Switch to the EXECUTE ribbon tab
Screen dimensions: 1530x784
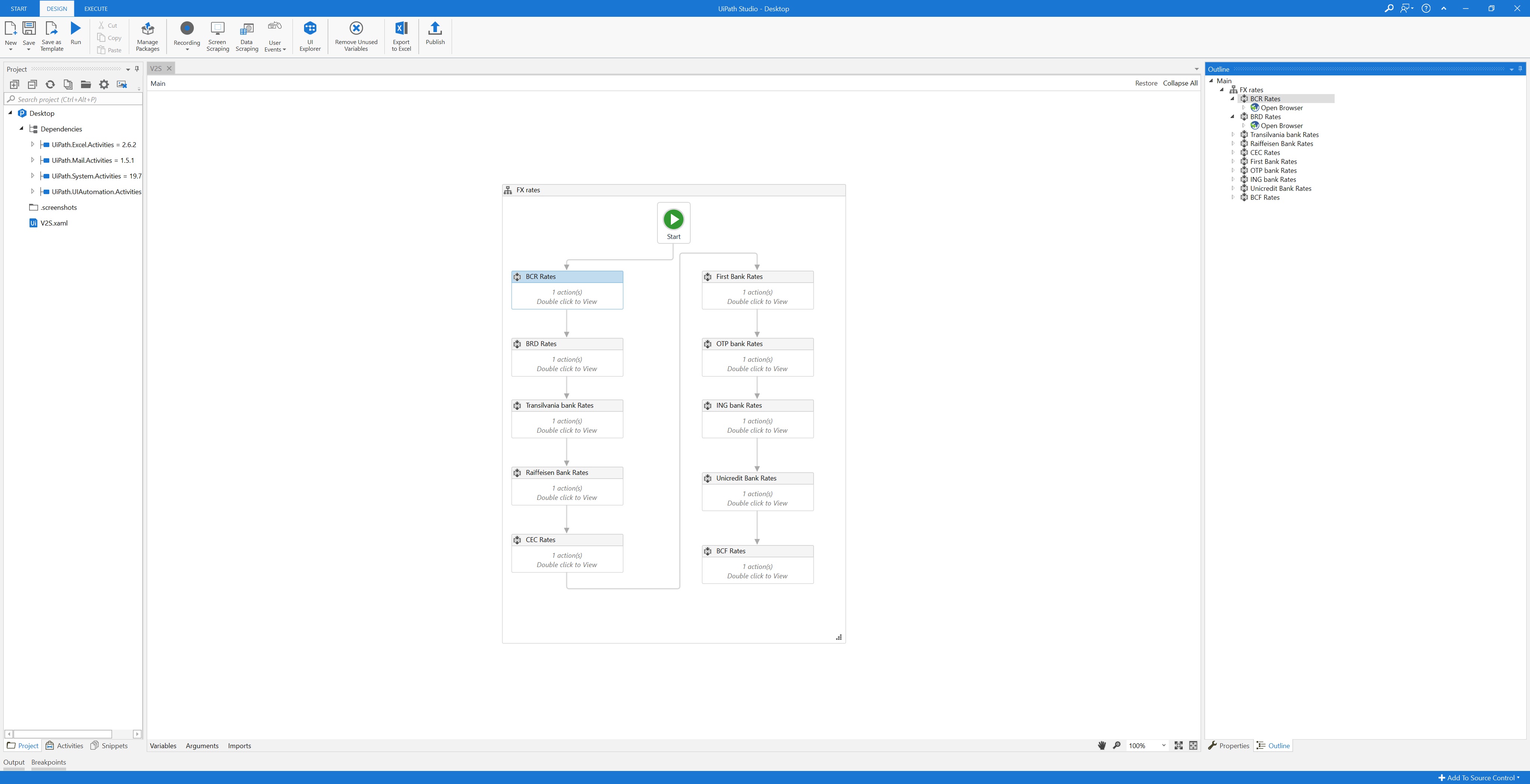pos(96,8)
